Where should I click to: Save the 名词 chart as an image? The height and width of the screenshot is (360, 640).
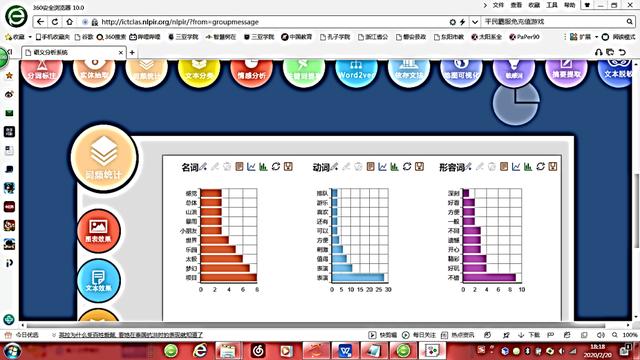tap(288, 167)
